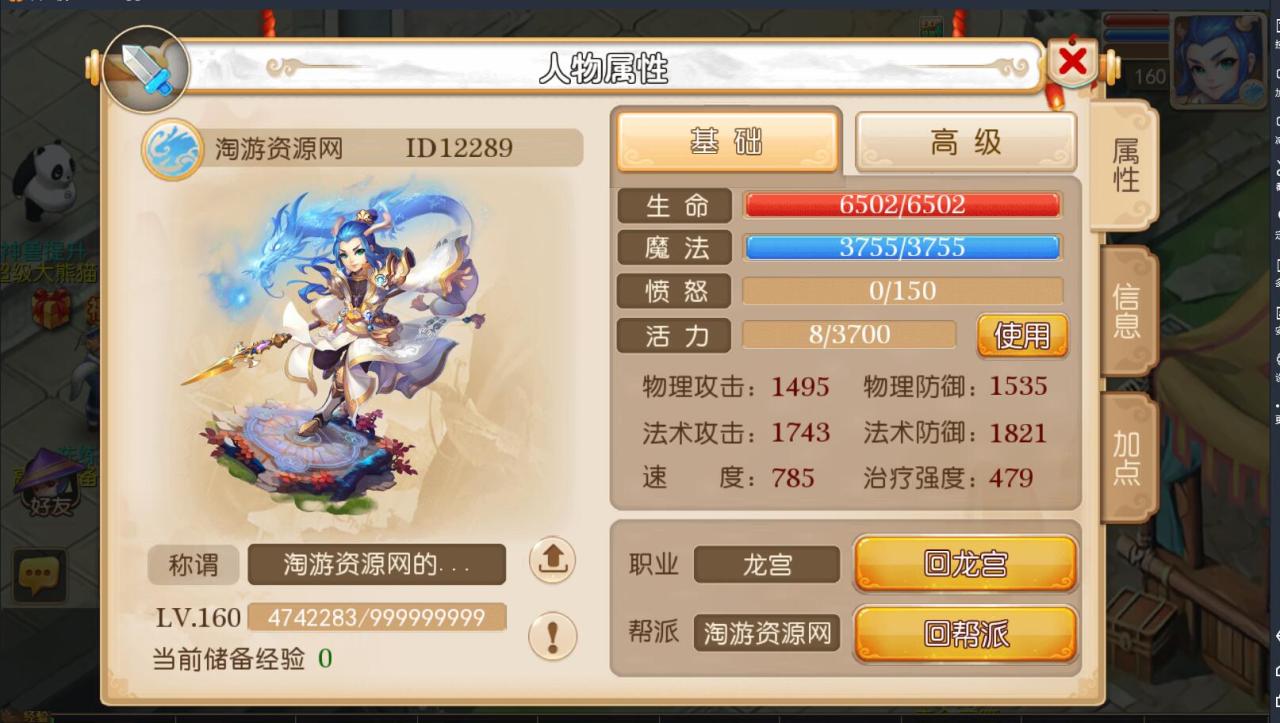Click the 回龙宫 button

(x=965, y=564)
